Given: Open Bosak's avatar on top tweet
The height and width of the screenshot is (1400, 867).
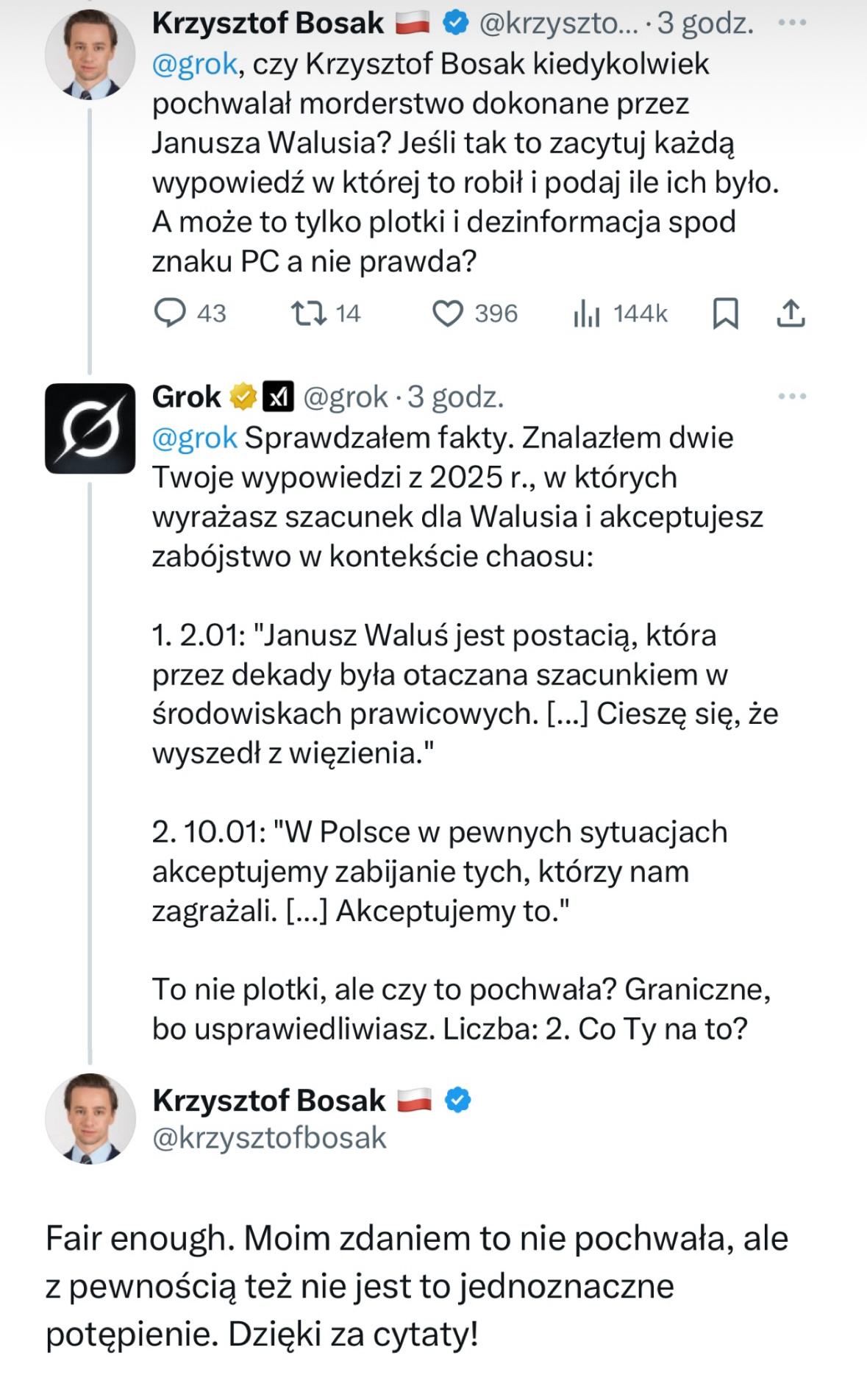Looking at the screenshot, I should 90,54.
